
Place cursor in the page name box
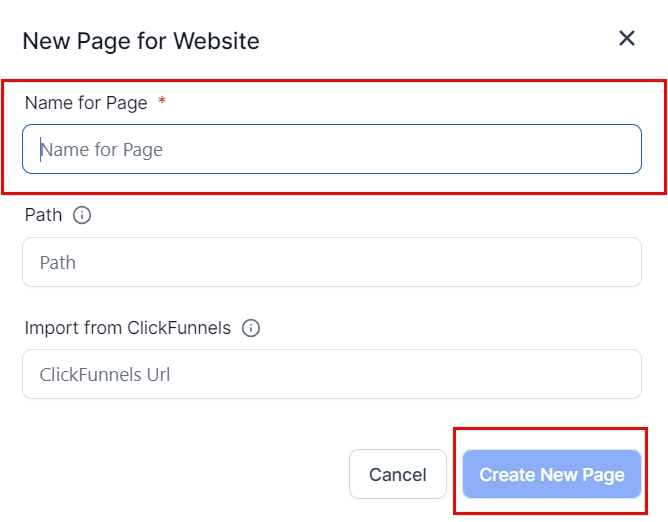click(x=331, y=150)
